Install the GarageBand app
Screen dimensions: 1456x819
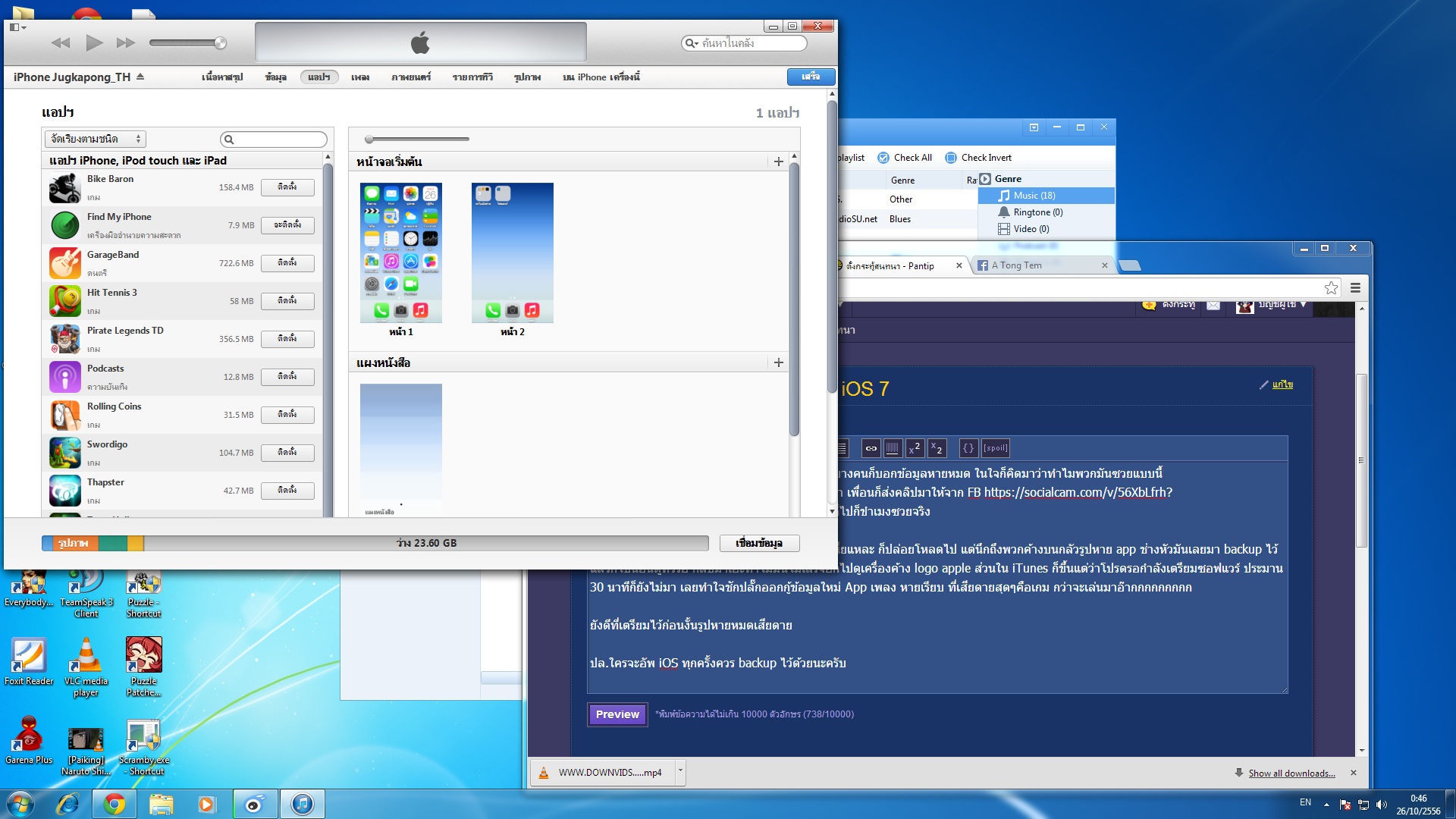(x=287, y=263)
